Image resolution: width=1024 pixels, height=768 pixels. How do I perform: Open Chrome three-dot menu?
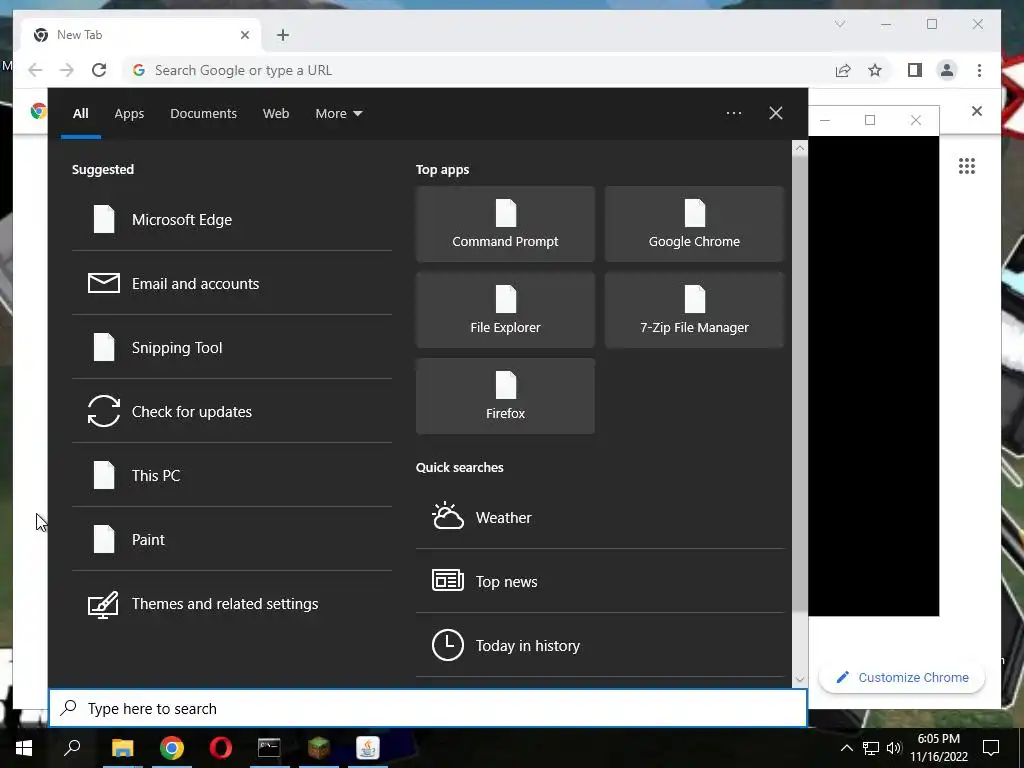click(979, 70)
